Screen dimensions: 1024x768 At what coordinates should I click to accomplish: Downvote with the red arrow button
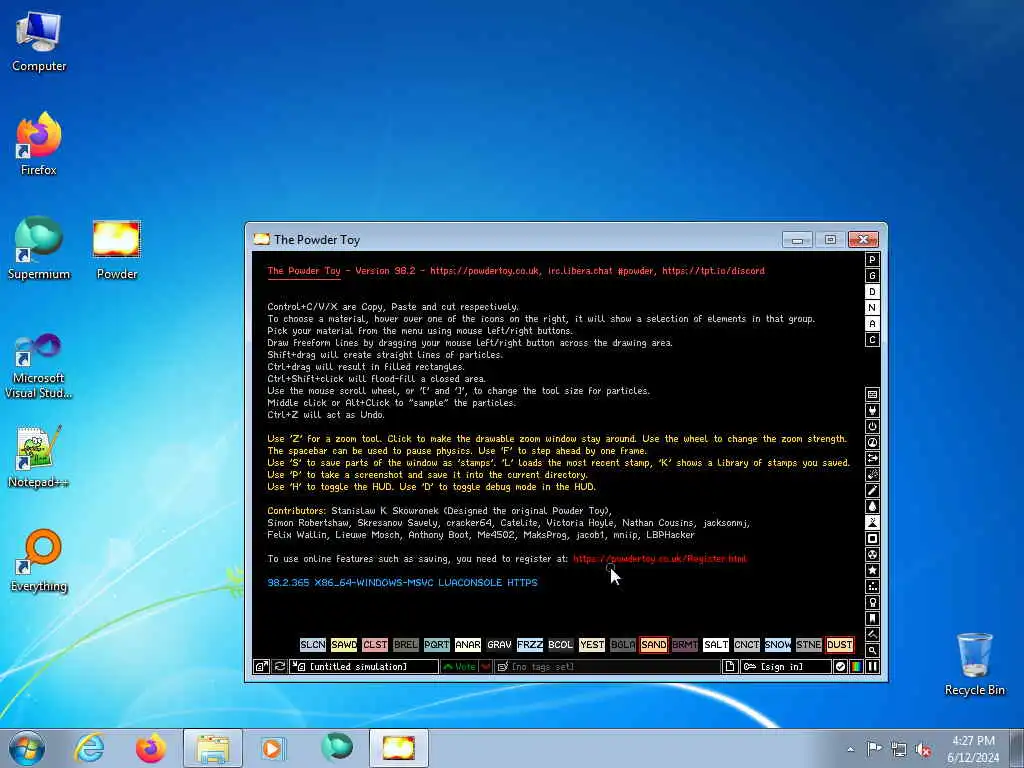click(x=485, y=666)
